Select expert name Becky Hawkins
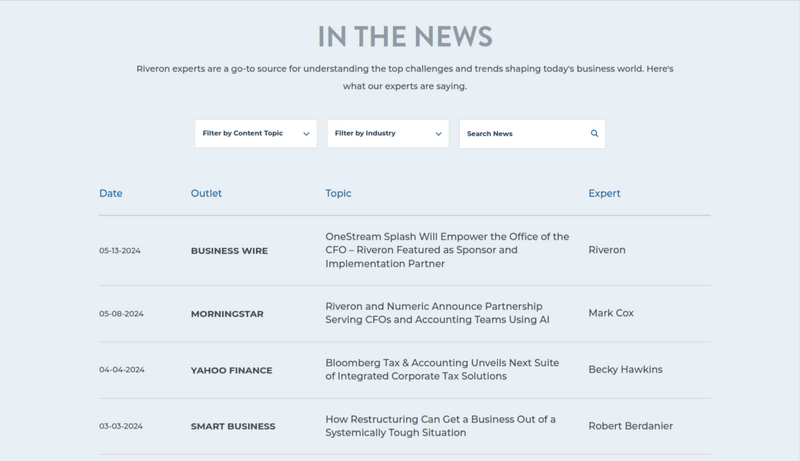Viewport: 800px width, 461px height. click(625, 369)
